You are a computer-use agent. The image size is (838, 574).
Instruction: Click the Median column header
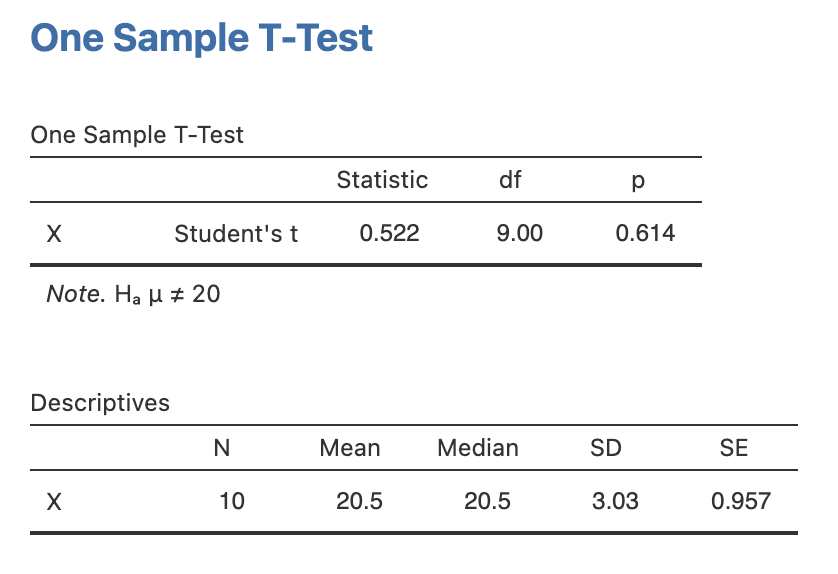coord(478,448)
